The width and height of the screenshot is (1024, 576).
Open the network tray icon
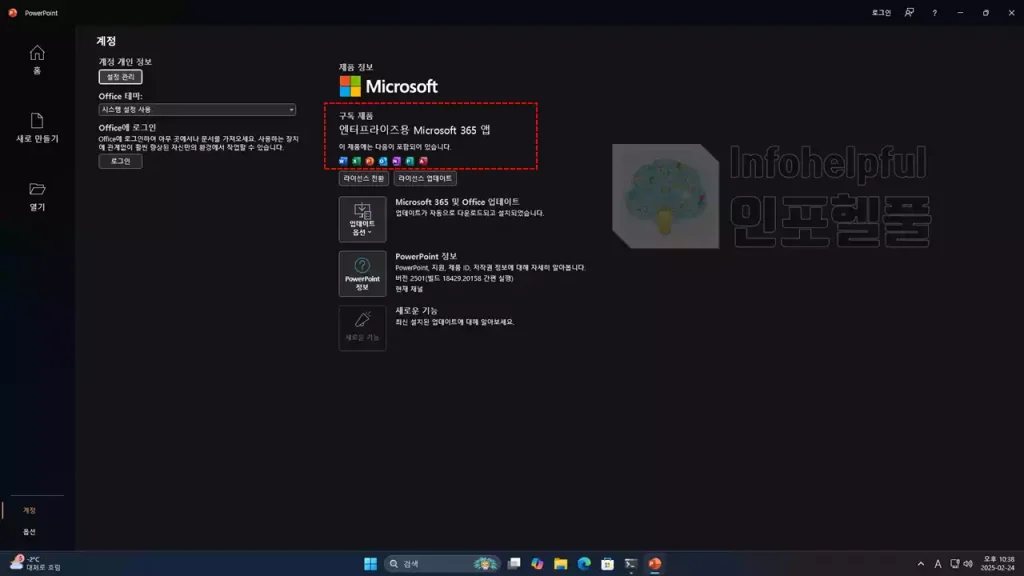pyautogui.click(x=955, y=564)
